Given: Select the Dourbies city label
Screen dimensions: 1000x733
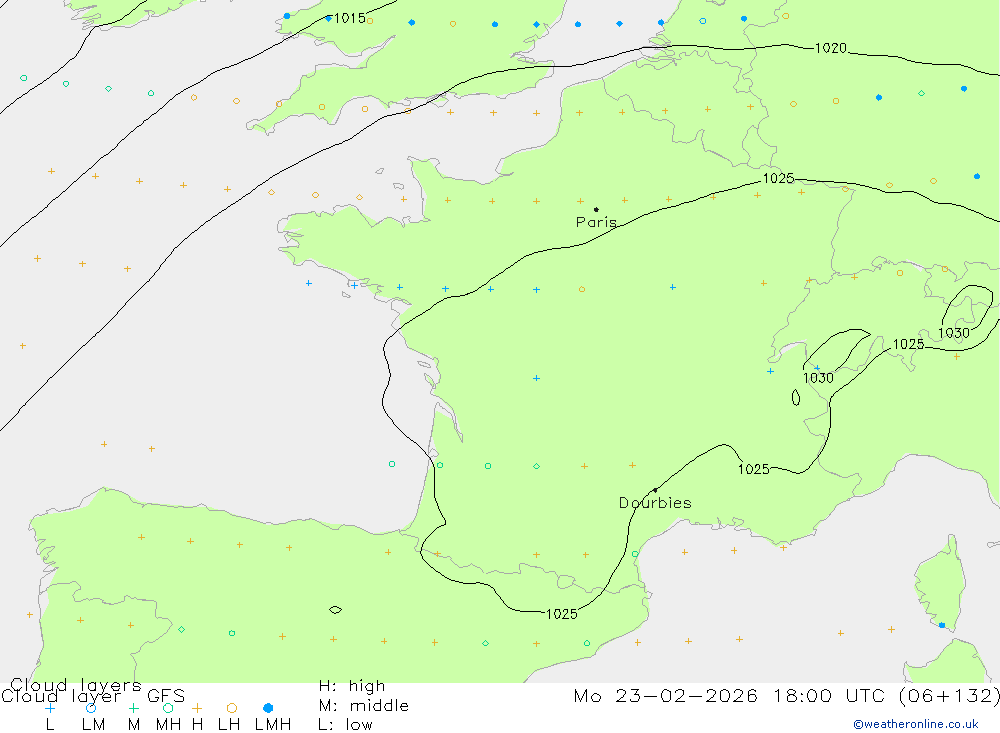Looking at the screenshot, I should 655,503.
